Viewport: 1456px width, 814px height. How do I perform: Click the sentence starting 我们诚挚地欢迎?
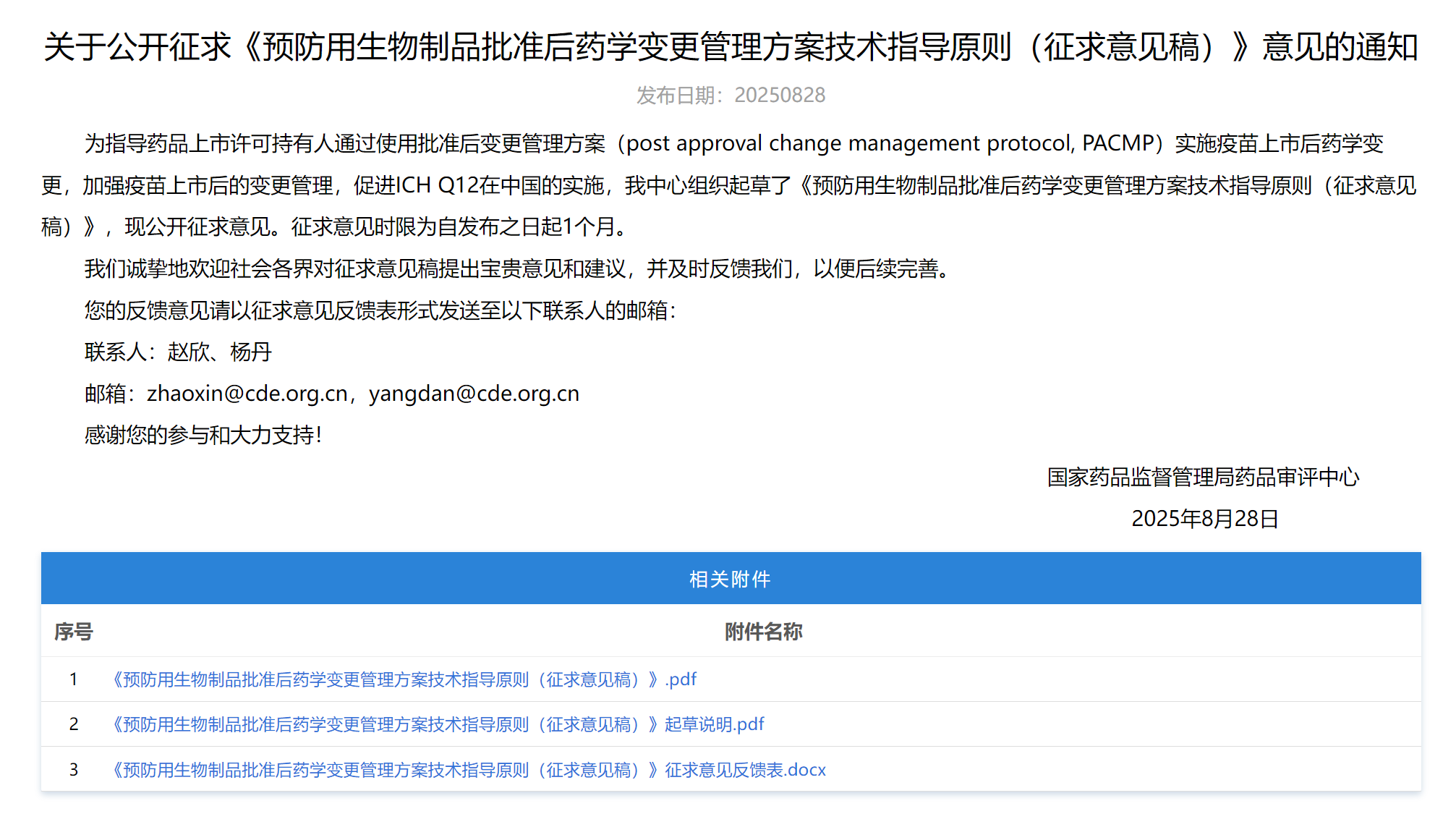516,269
